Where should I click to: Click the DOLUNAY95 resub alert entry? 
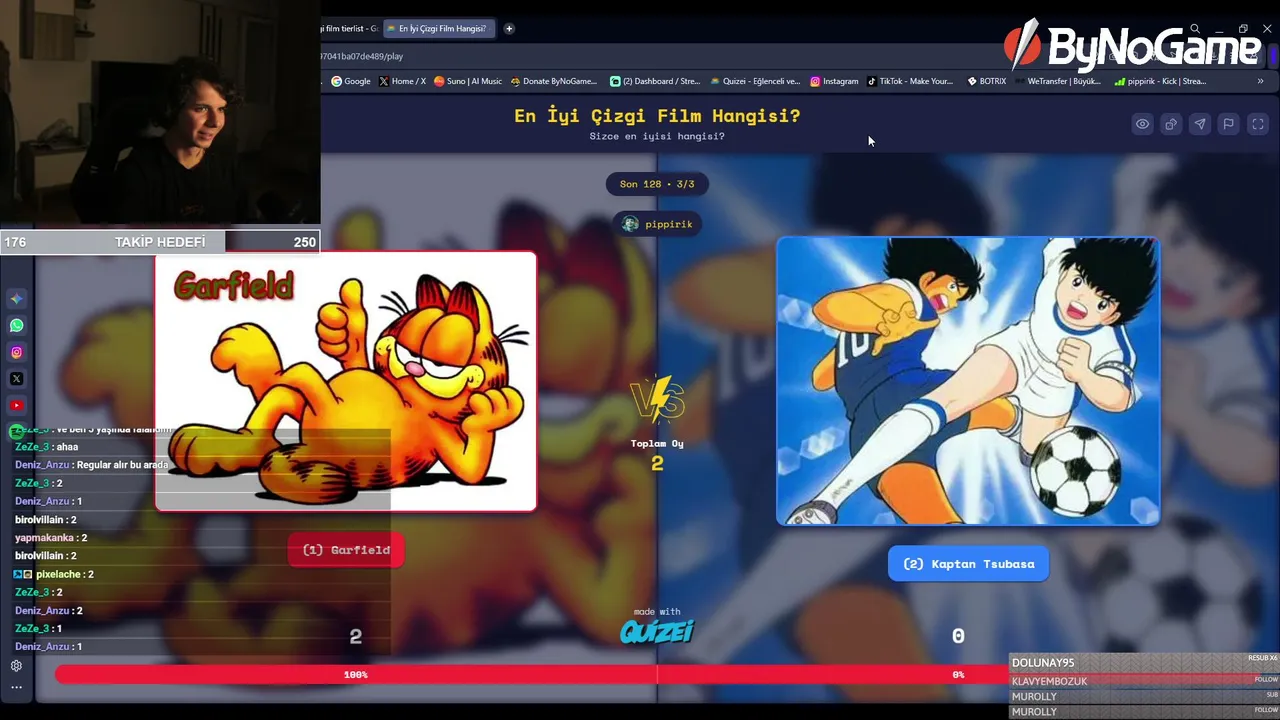click(1144, 663)
